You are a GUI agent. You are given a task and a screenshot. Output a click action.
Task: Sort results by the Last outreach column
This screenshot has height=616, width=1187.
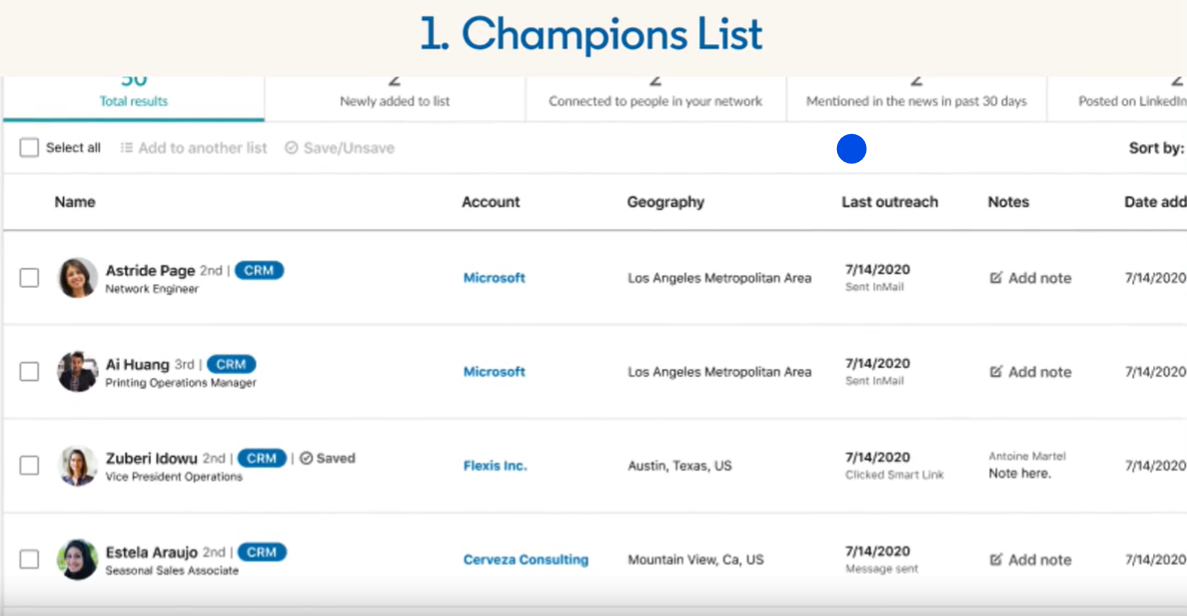[890, 202]
